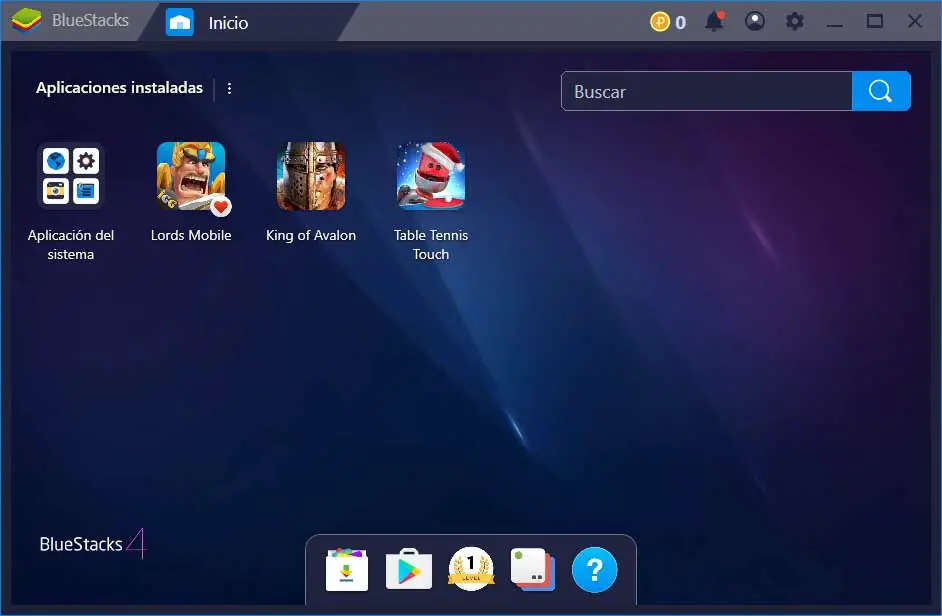Close the BlueStacks window
Image resolution: width=942 pixels, height=616 pixels.
click(914, 22)
